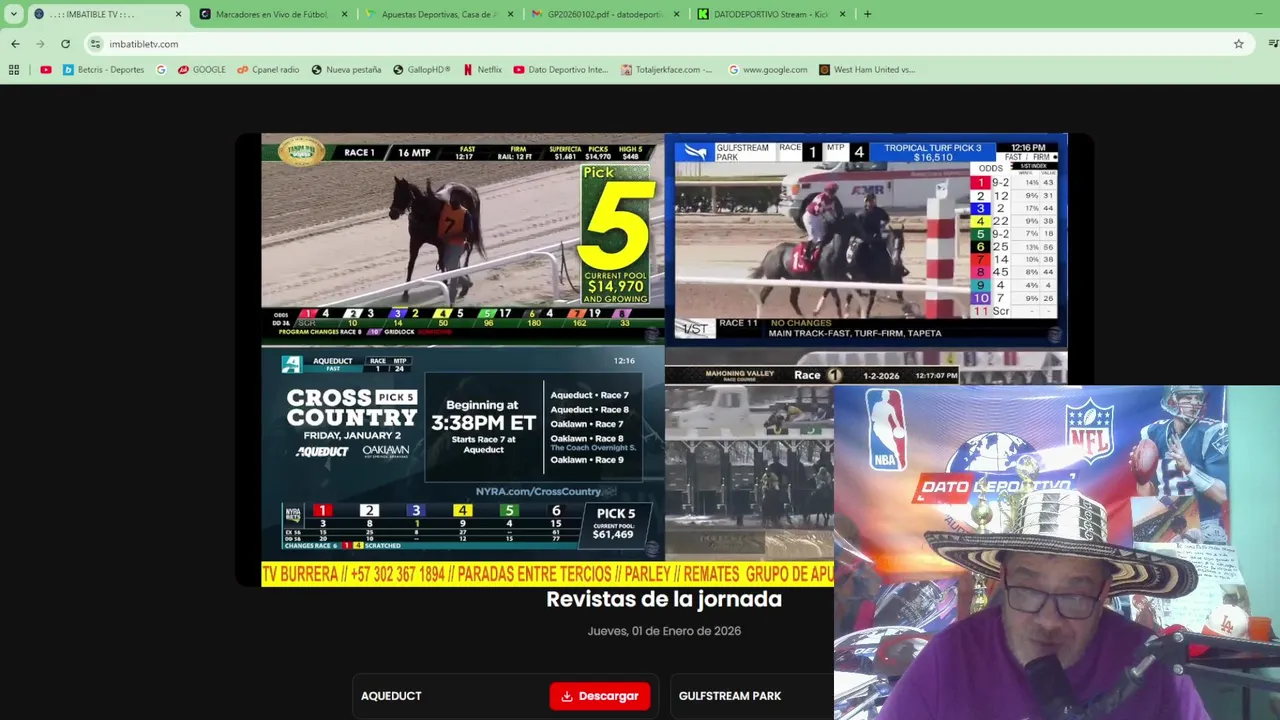
Task: Click the AQUEDUCT label
Action: tap(391, 696)
